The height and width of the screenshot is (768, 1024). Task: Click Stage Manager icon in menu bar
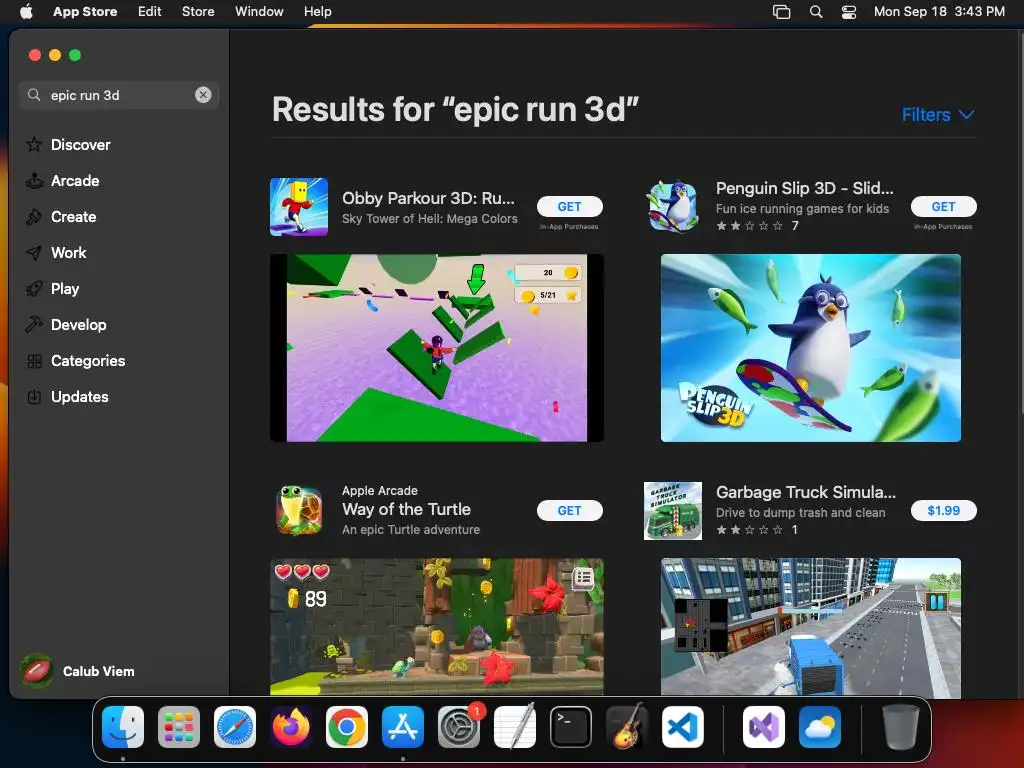click(x=781, y=12)
